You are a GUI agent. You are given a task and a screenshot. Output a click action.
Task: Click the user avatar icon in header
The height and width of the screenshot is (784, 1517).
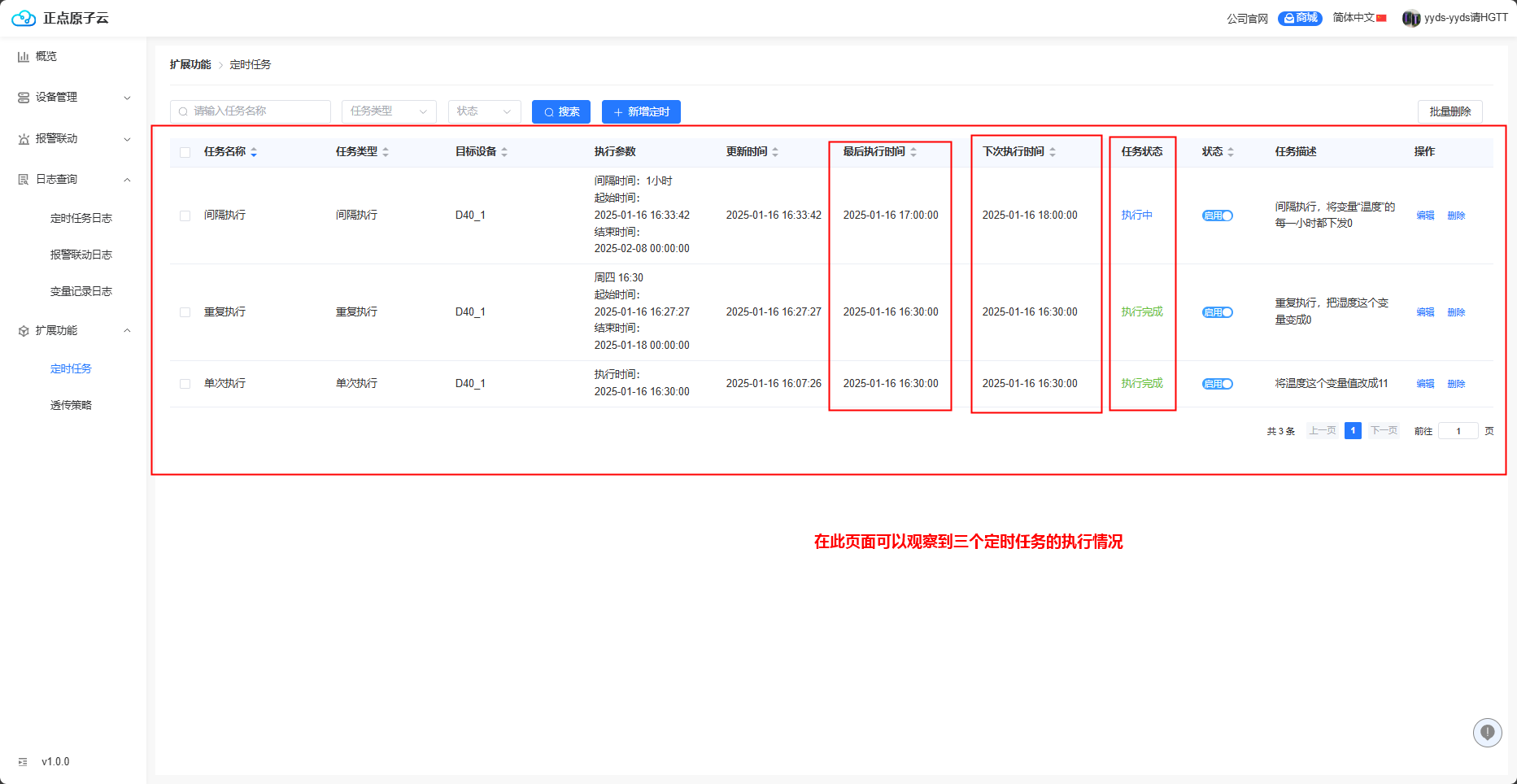1410,18
